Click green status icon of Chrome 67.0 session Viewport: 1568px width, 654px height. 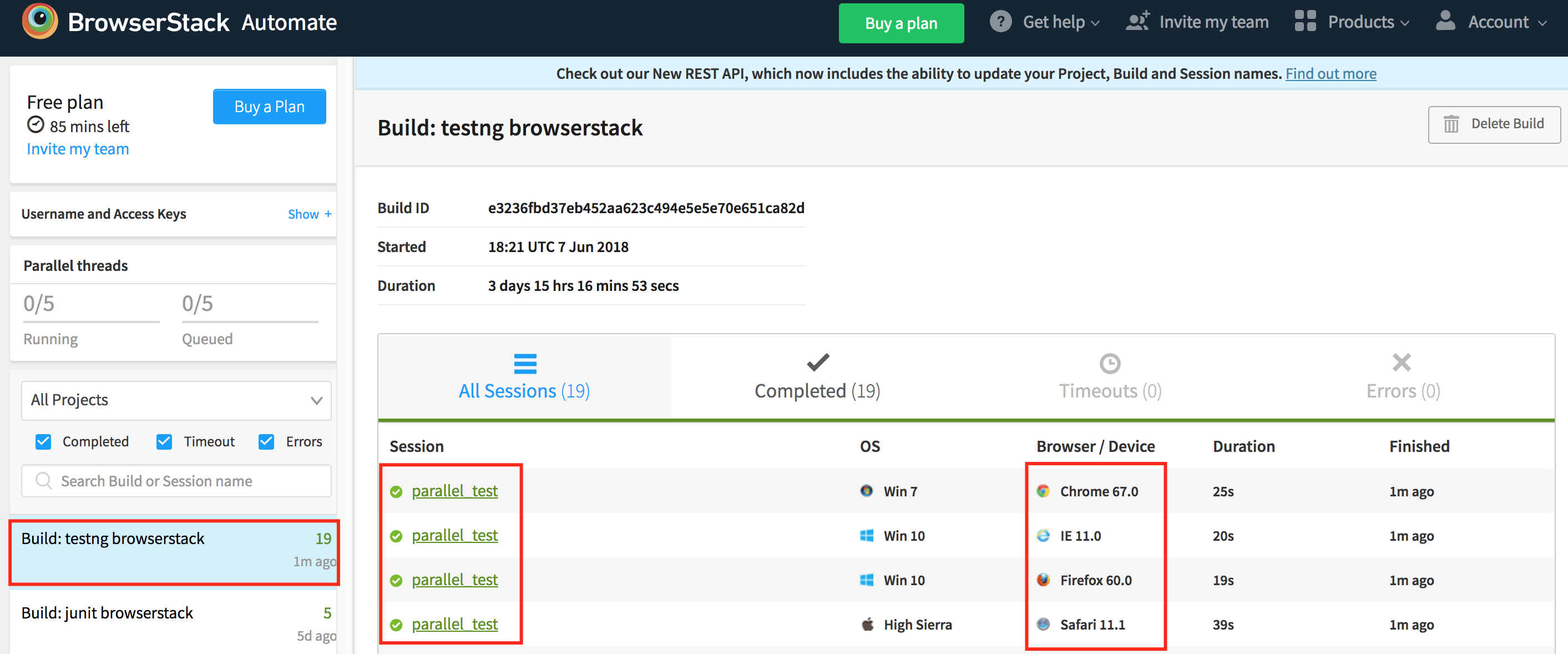point(396,492)
